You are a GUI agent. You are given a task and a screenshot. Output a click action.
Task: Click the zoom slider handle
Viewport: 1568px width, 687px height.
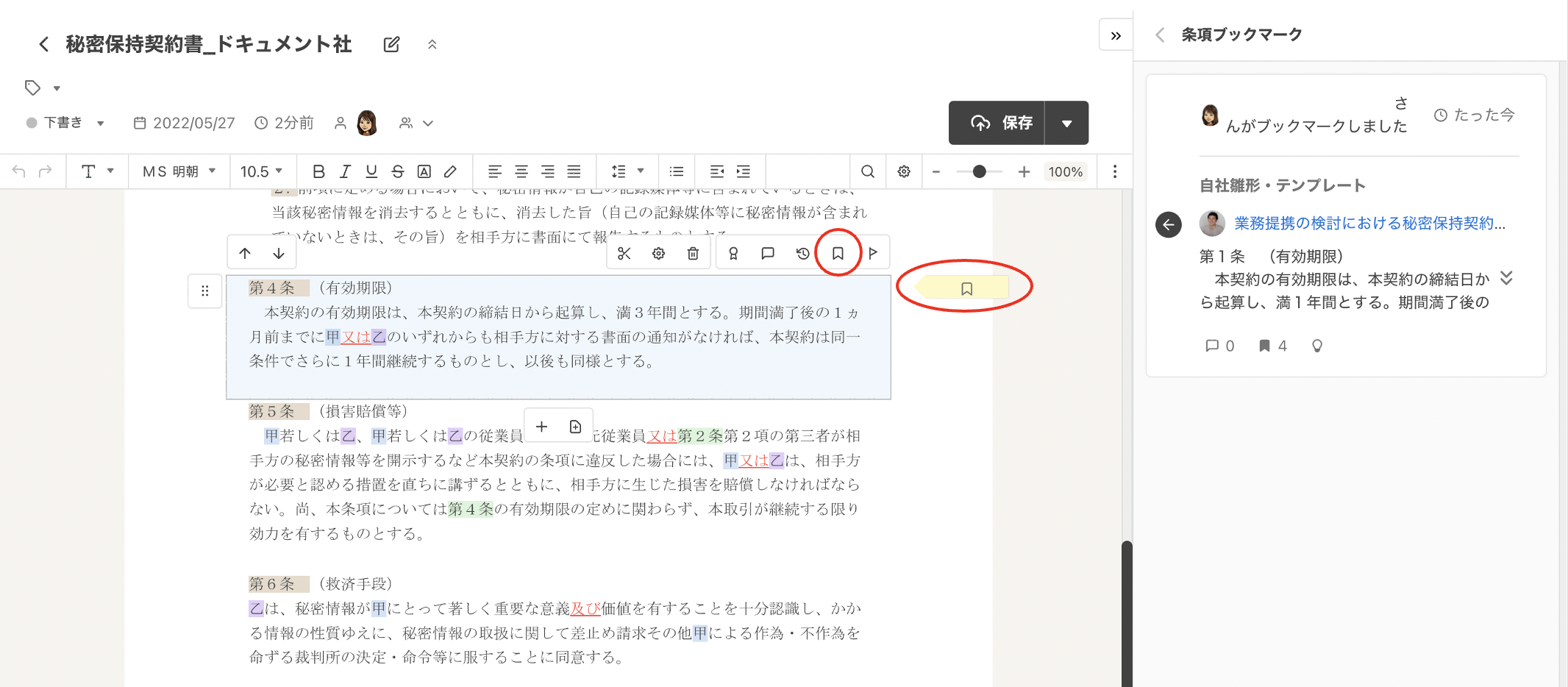(979, 171)
